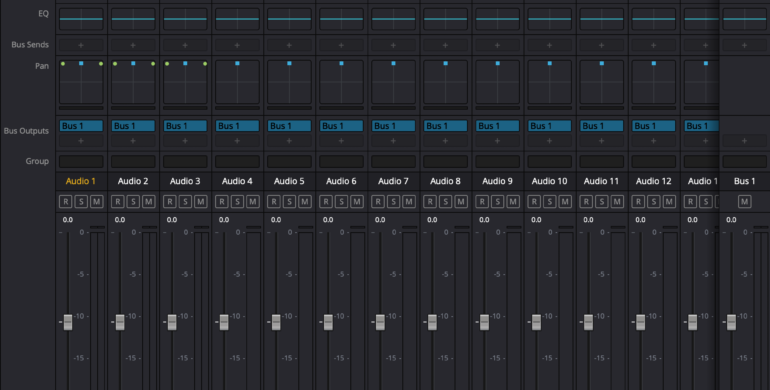This screenshot has width=770, height=390.
Task: Open the Group field for Audio 1
Action: coord(81,162)
